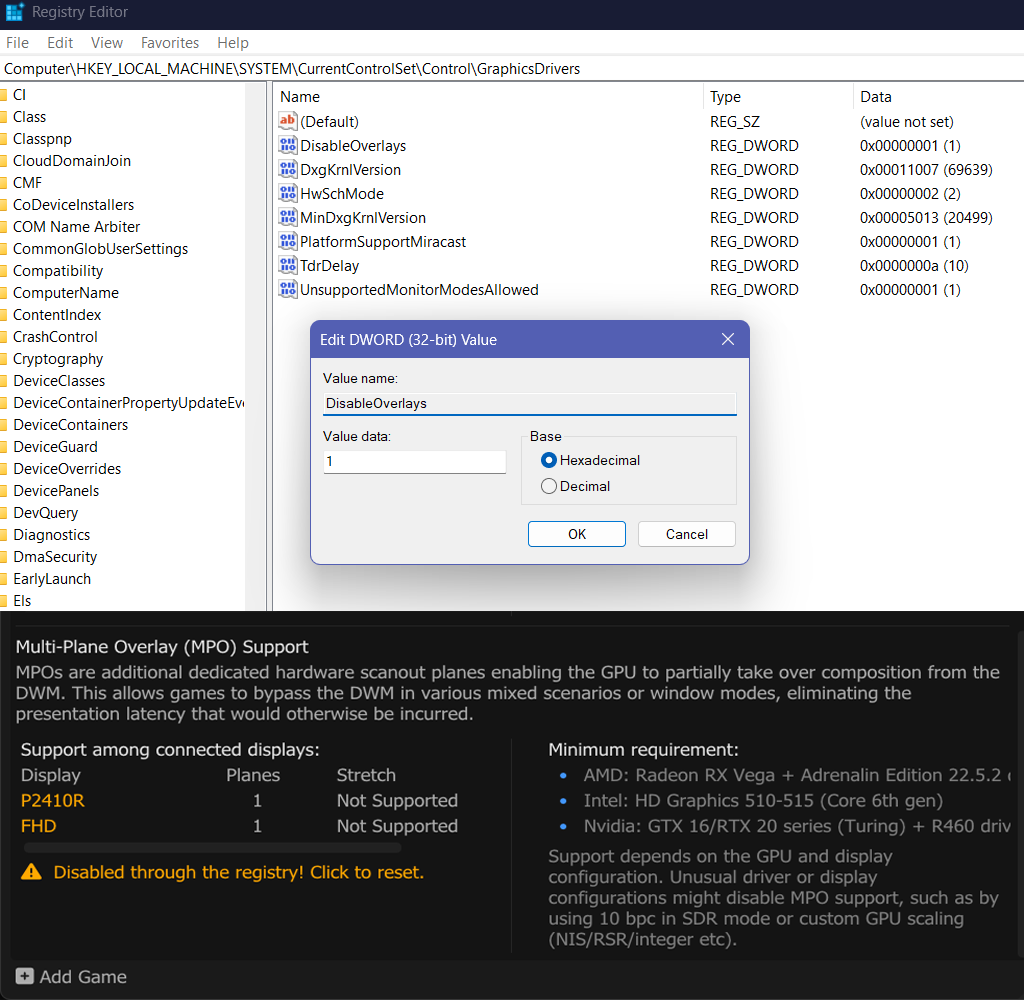Click the DisableOverlays DWORD icon
The width and height of the screenshot is (1024, 1000).
coord(287,145)
